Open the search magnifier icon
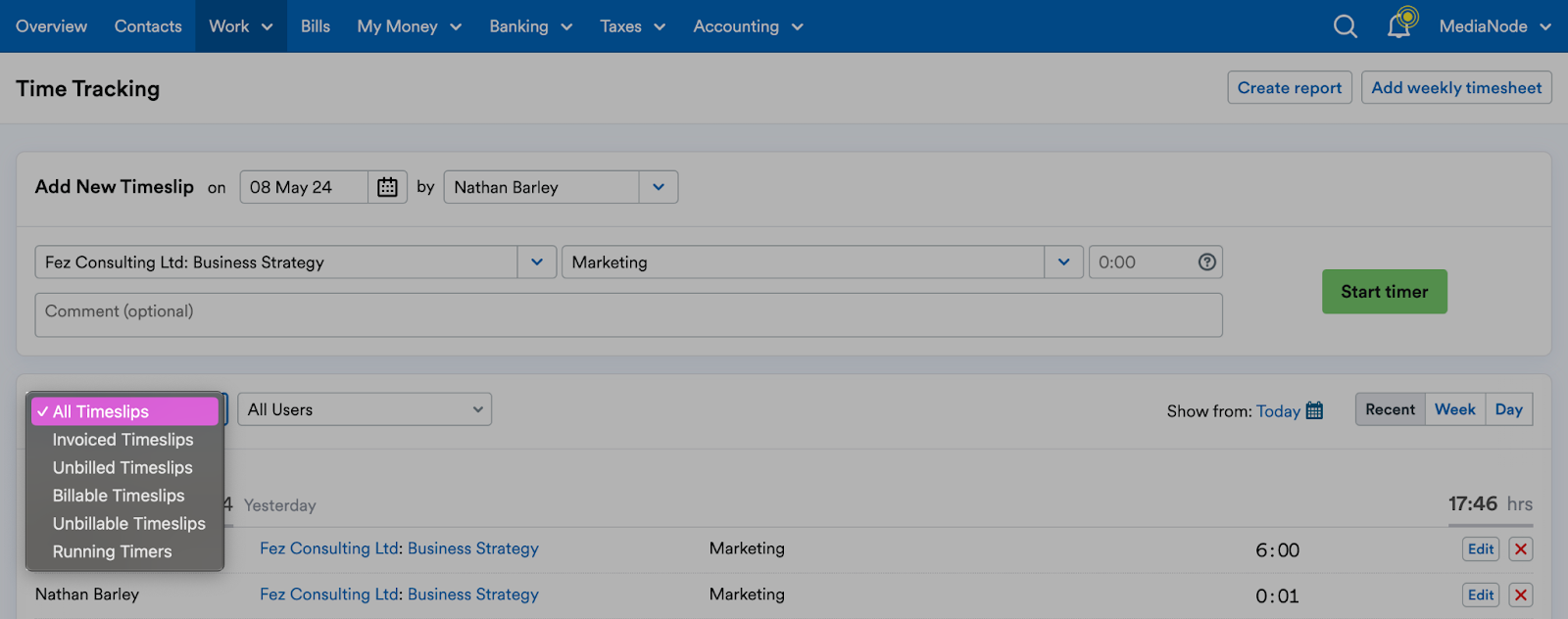This screenshot has height=619, width=1568. (x=1346, y=26)
